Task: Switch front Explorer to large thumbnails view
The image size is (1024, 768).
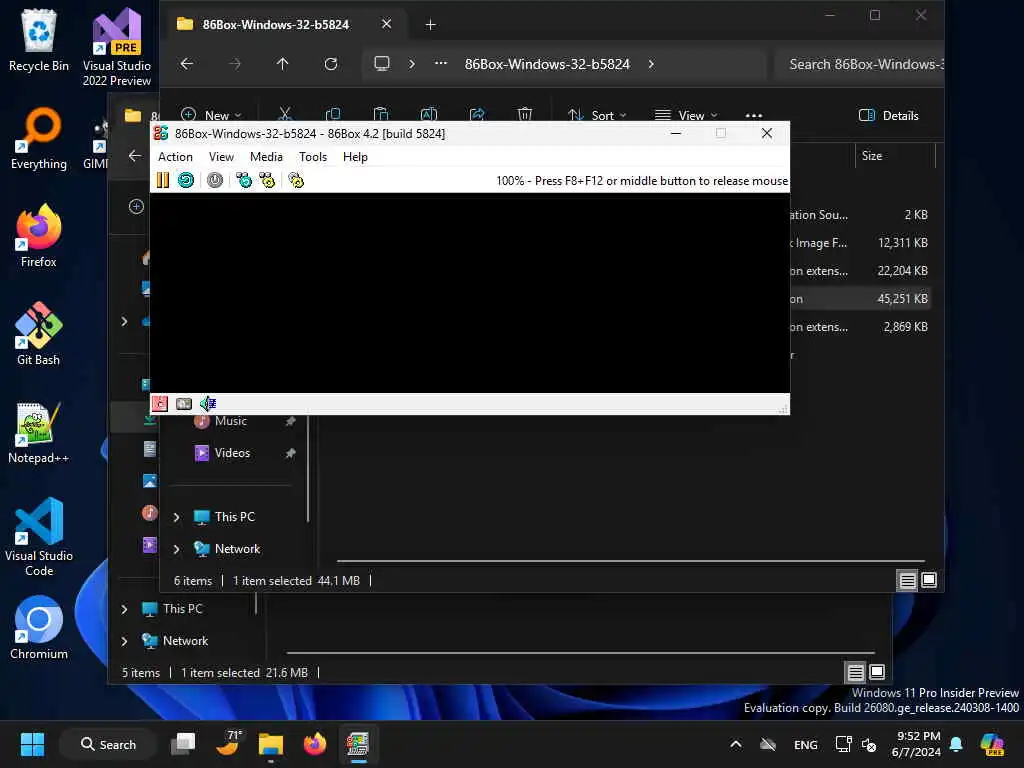Action: [929, 580]
